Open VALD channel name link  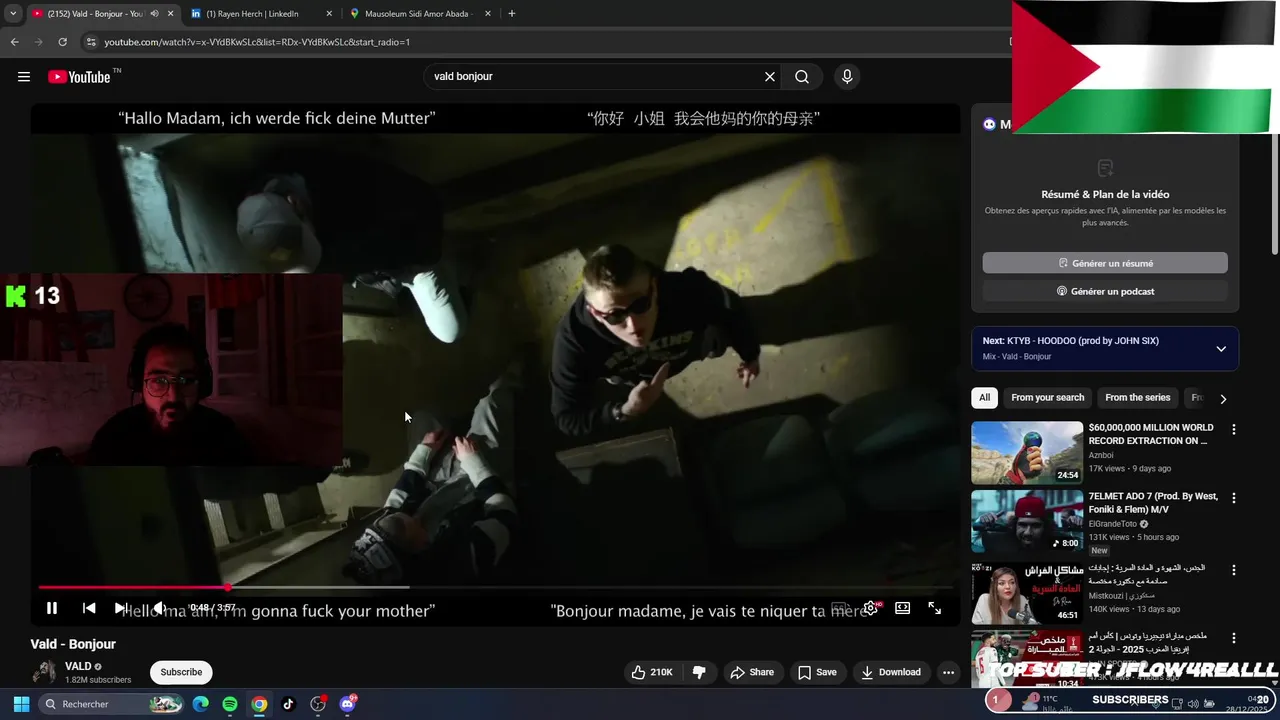78,666
